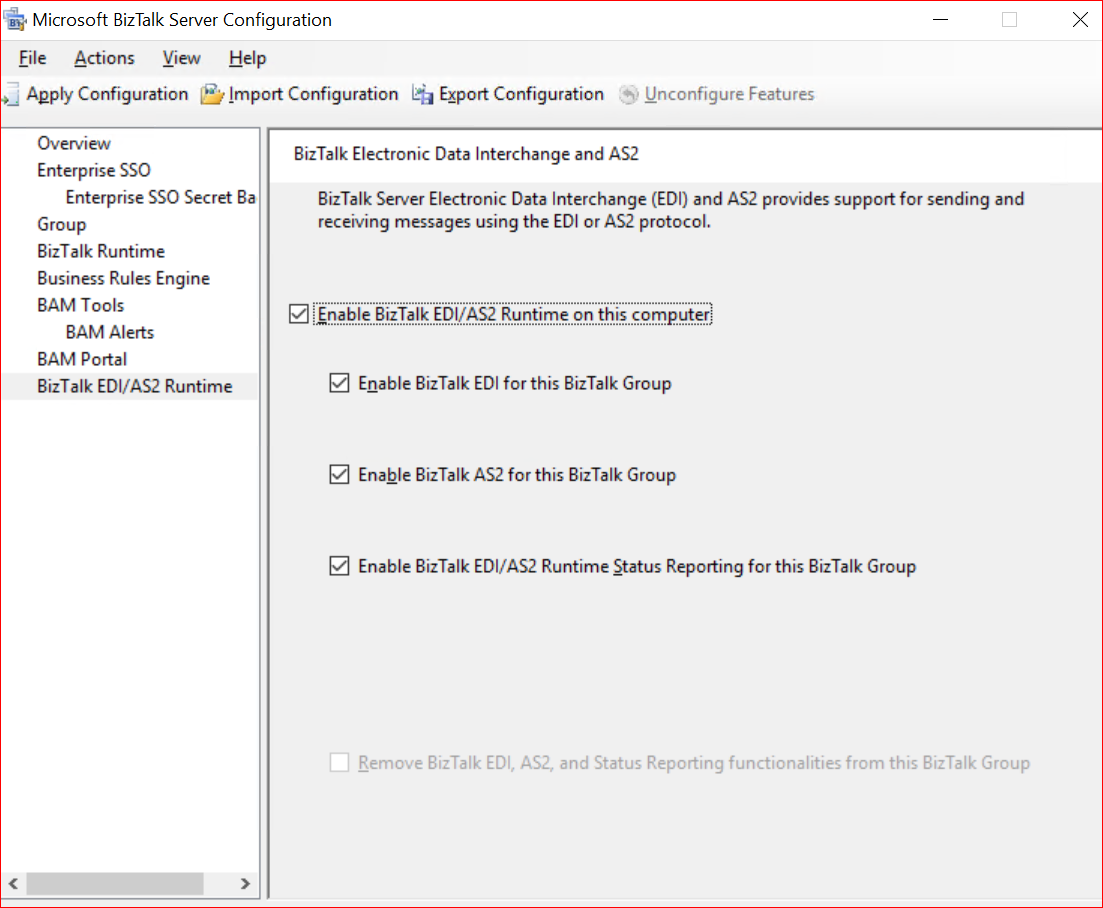Open the View menu
This screenshot has width=1103, height=908.
[181, 58]
